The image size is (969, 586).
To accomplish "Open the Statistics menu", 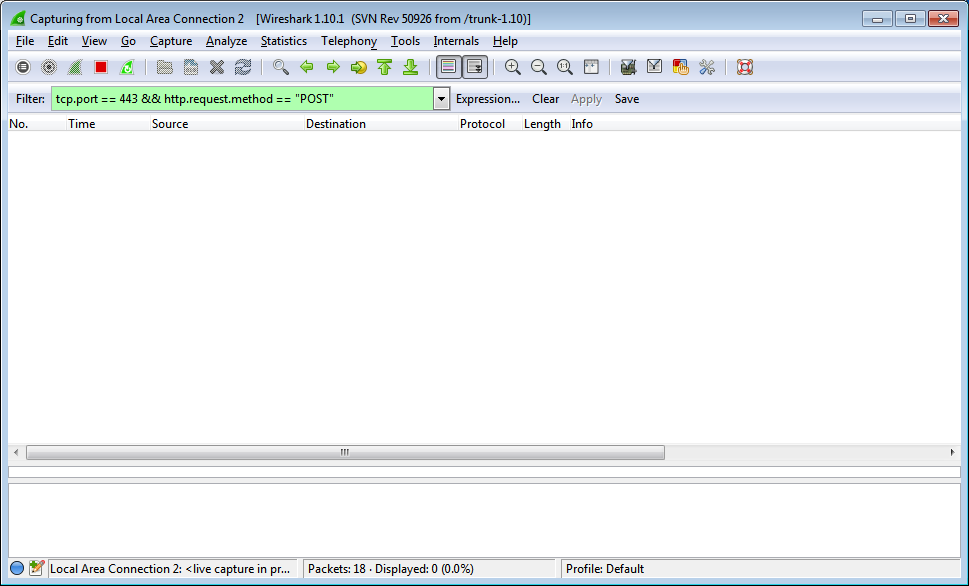I will click(x=284, y=41).
